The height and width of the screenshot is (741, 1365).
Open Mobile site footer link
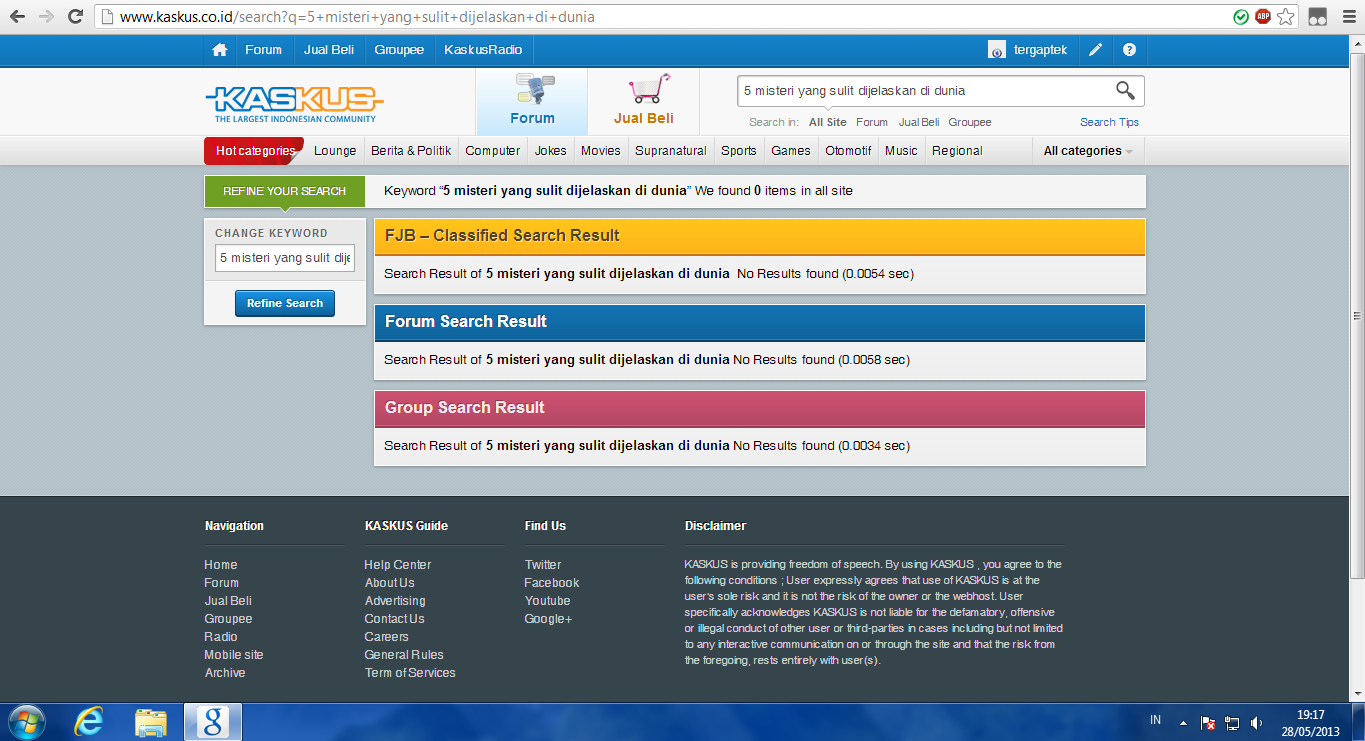point(234,655)
